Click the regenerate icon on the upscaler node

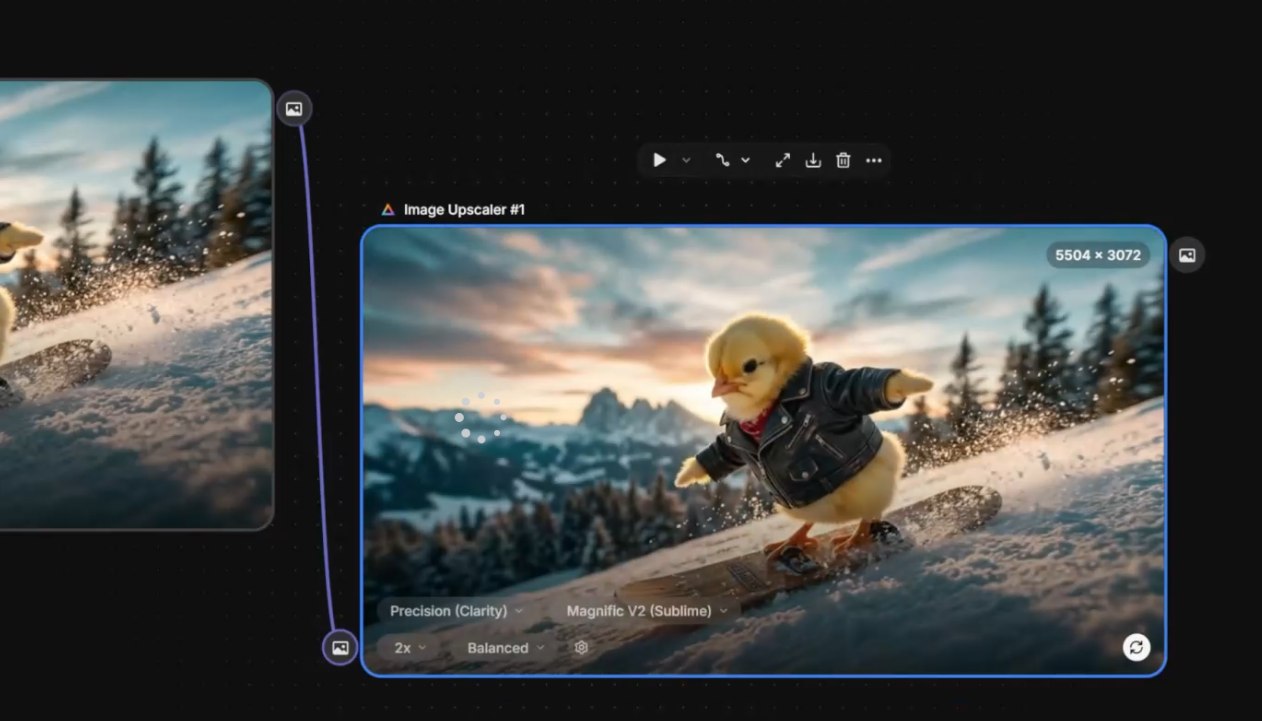pyautogui.click(x=1136, y=648)
